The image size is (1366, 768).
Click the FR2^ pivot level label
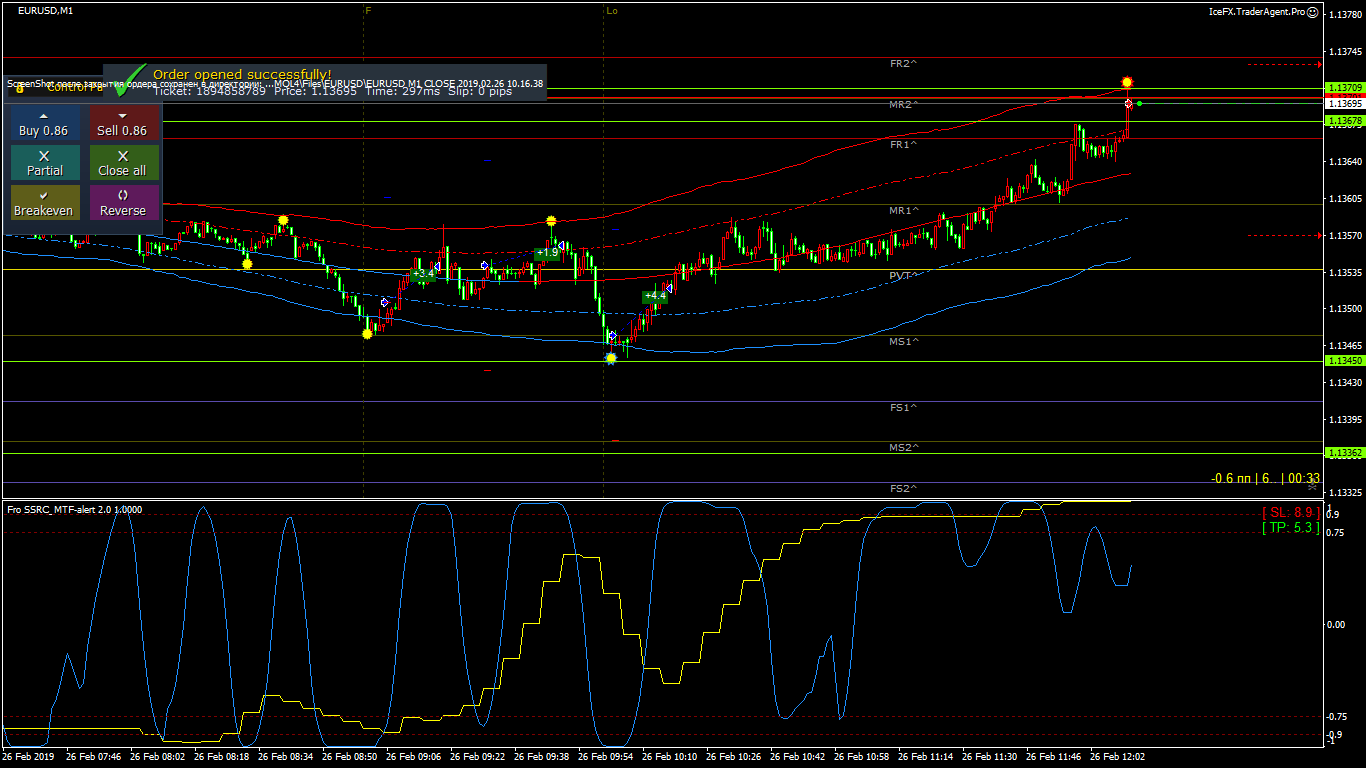(x=904, y=63)
